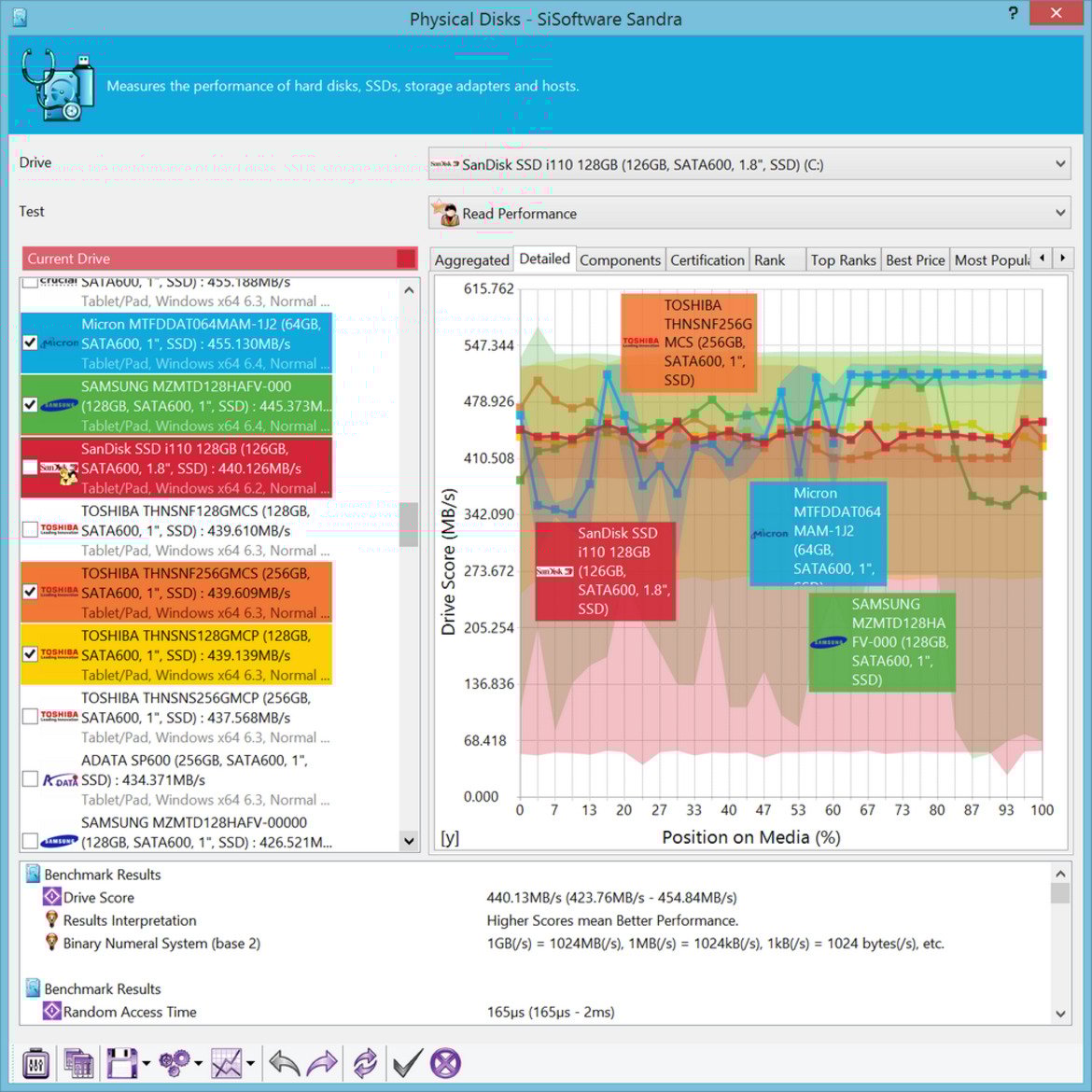Click the Binary Numeral System lightbulb icon
The height and width of the screenshot is (1092, 1092).
point(51,943)
